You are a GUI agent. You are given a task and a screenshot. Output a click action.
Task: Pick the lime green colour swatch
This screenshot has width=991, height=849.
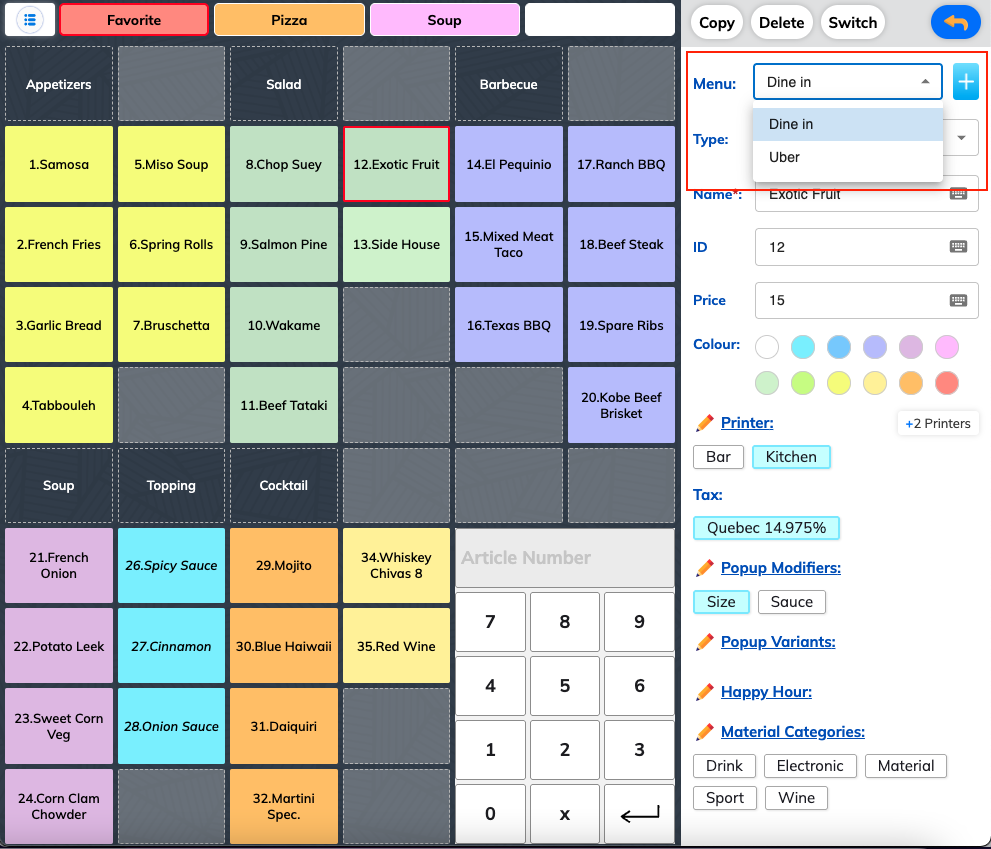click(x=803, y=382)
